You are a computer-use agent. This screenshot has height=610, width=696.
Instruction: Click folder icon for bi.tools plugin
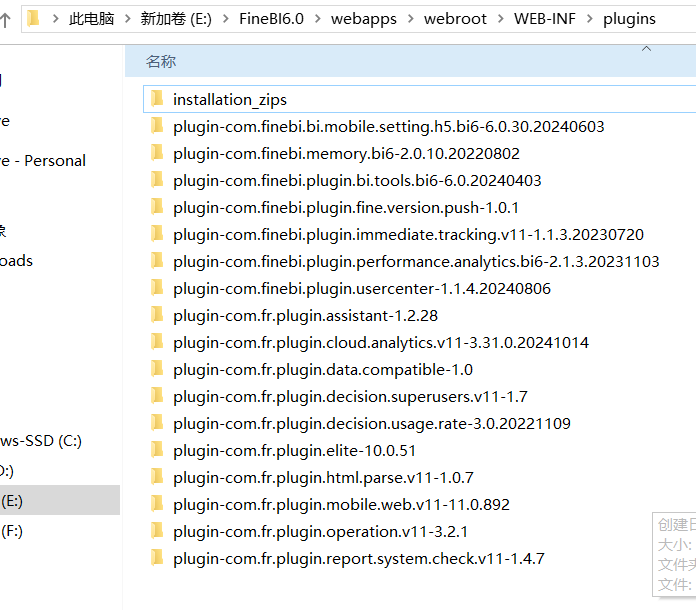tap(157, 180)
